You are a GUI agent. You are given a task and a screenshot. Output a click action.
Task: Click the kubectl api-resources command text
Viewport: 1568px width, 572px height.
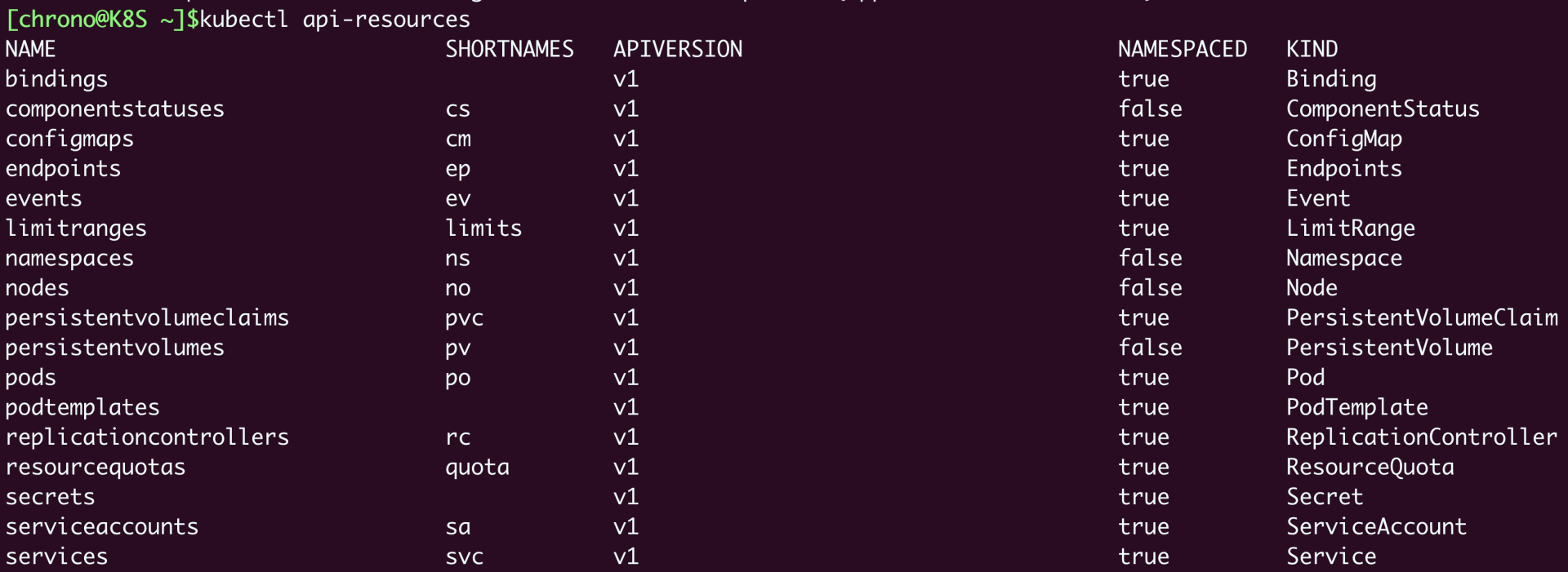(335, 19)
